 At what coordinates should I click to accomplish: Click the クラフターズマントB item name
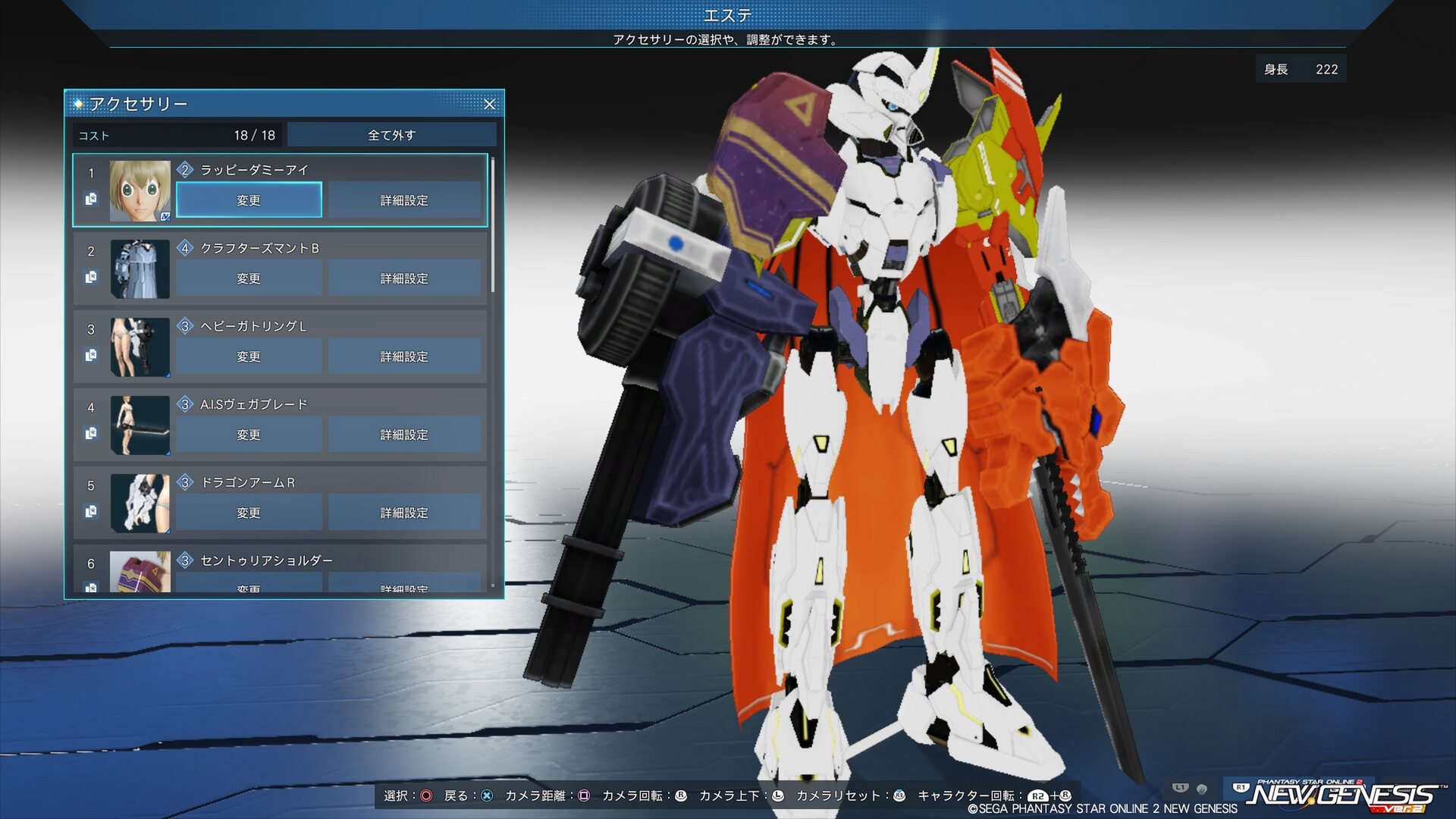coord(259,248)
